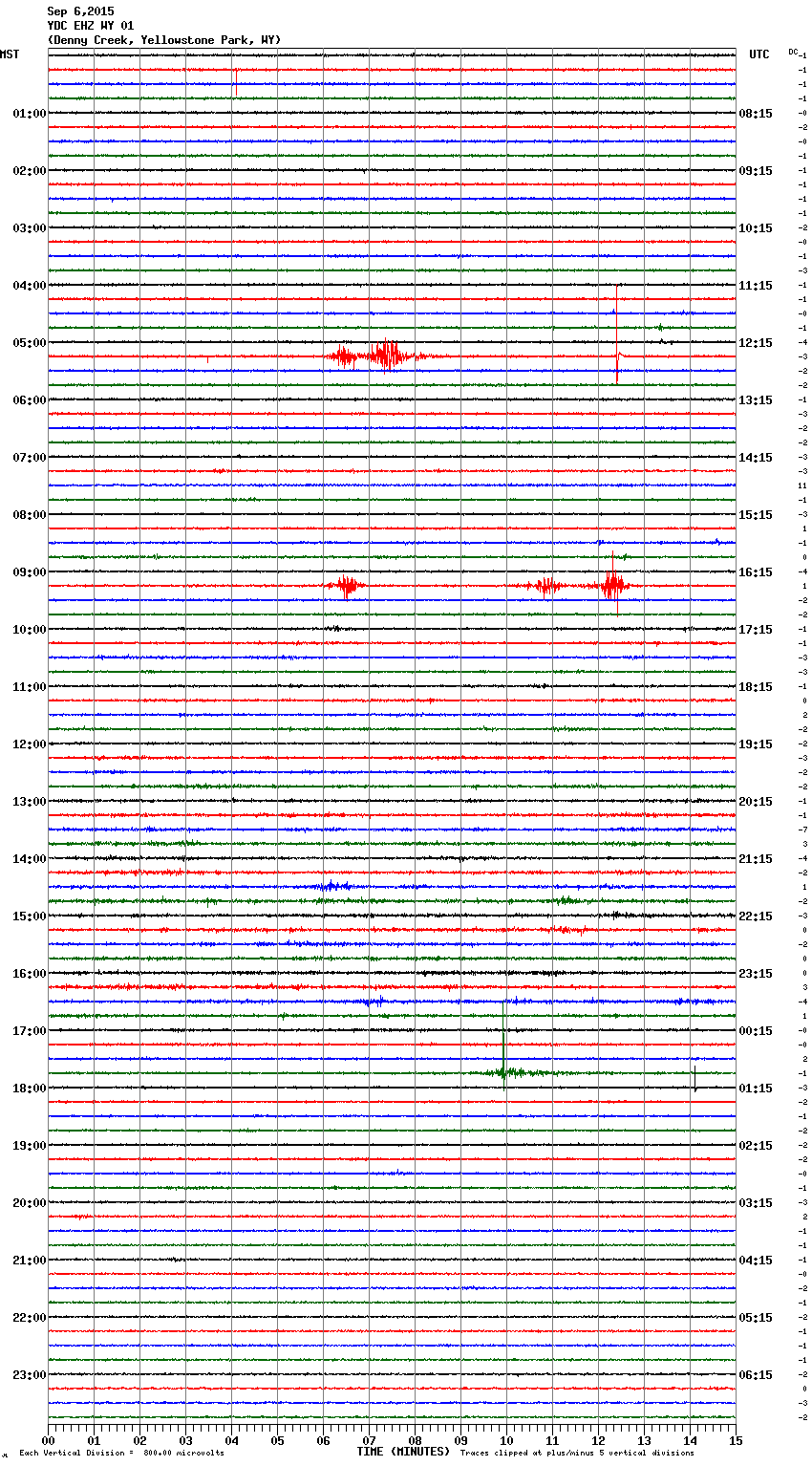
Task: Click the date header "Sep 6,2015"
Action: [80, 11]
